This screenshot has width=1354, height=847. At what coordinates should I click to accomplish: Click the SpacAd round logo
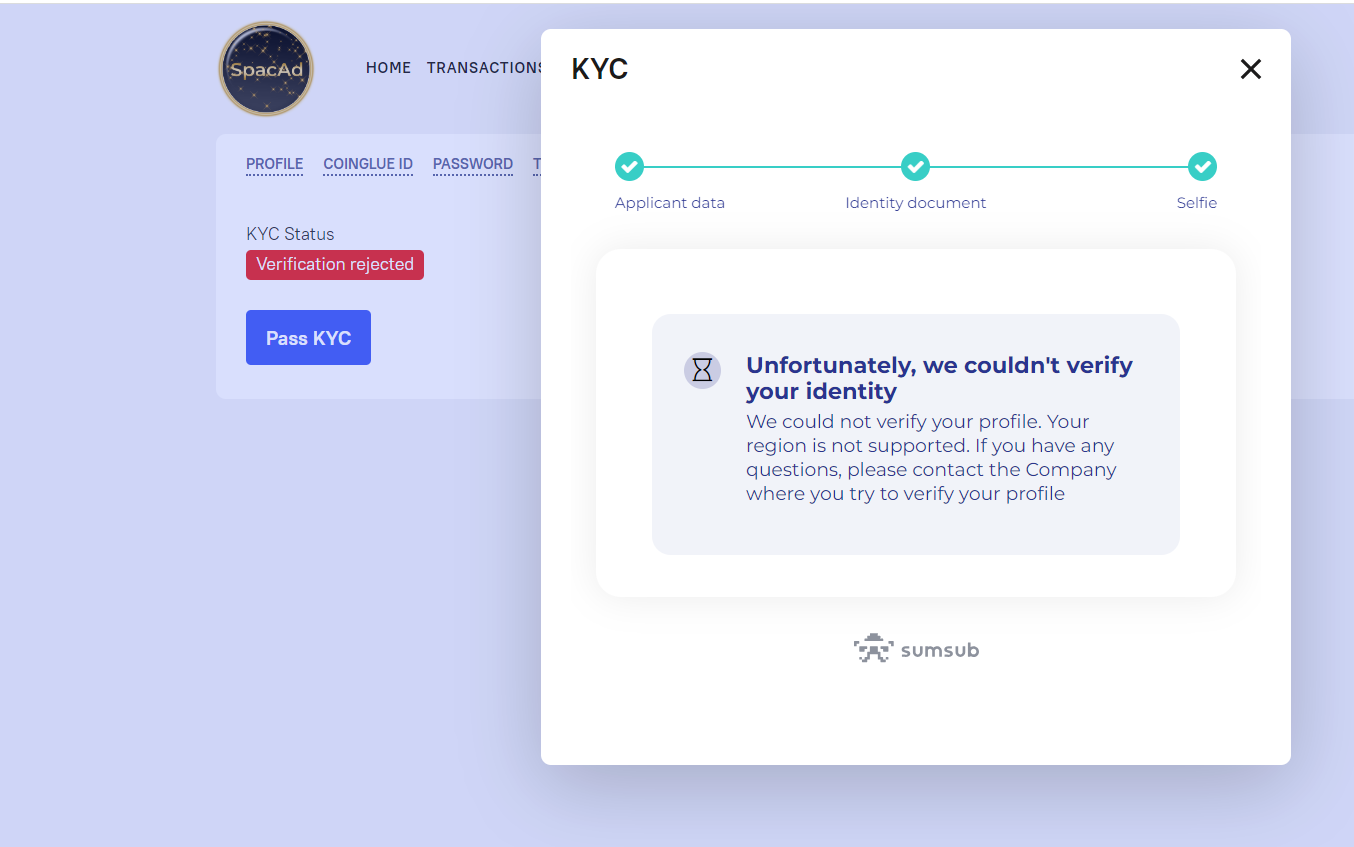(266, 69)
